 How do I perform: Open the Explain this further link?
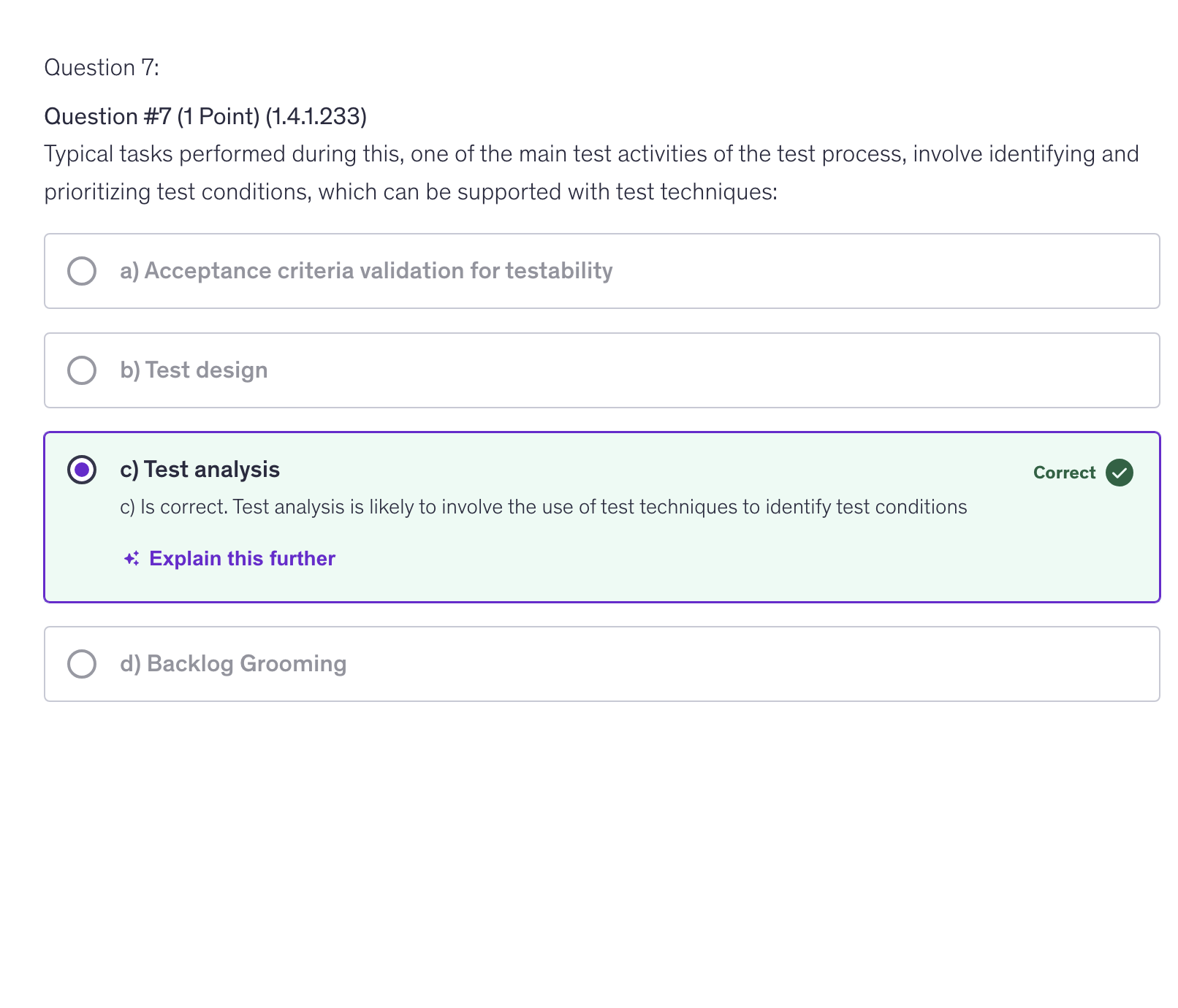(x=242, y=559)
